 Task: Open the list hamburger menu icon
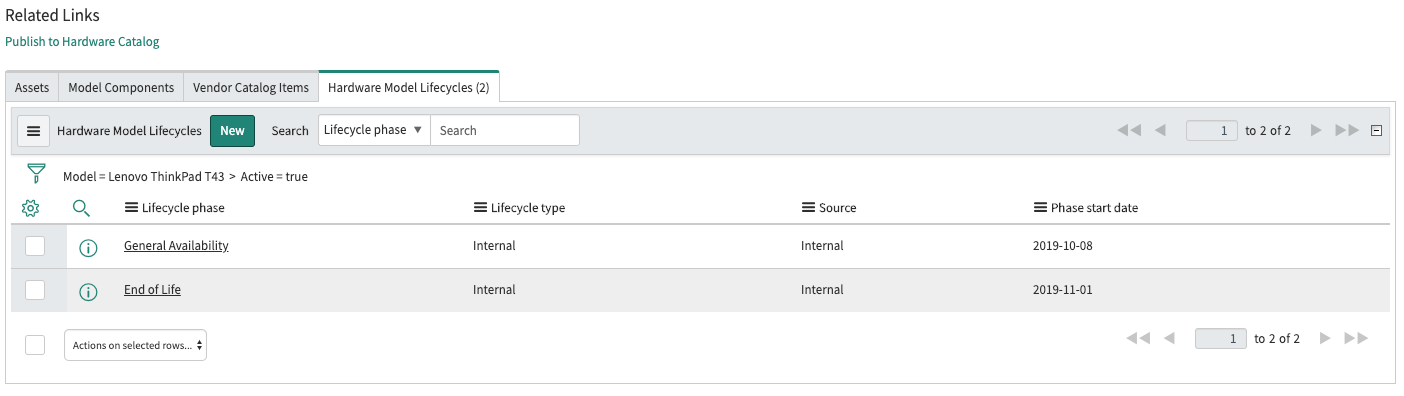click(x=33, y=131)
